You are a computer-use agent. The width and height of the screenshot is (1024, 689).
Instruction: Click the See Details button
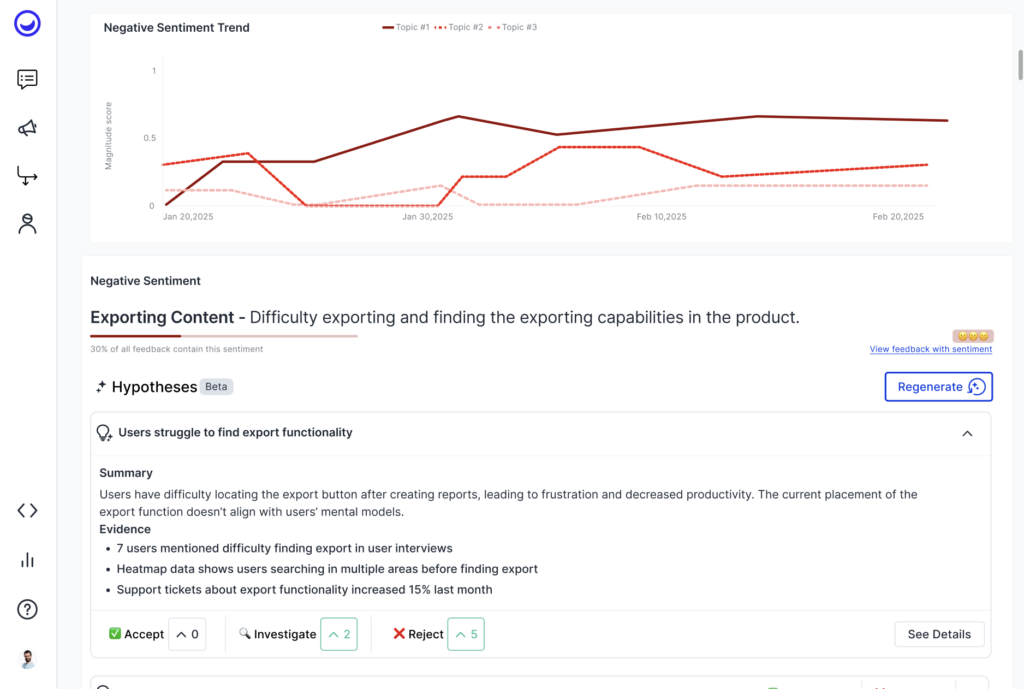(x=939, y=634)
